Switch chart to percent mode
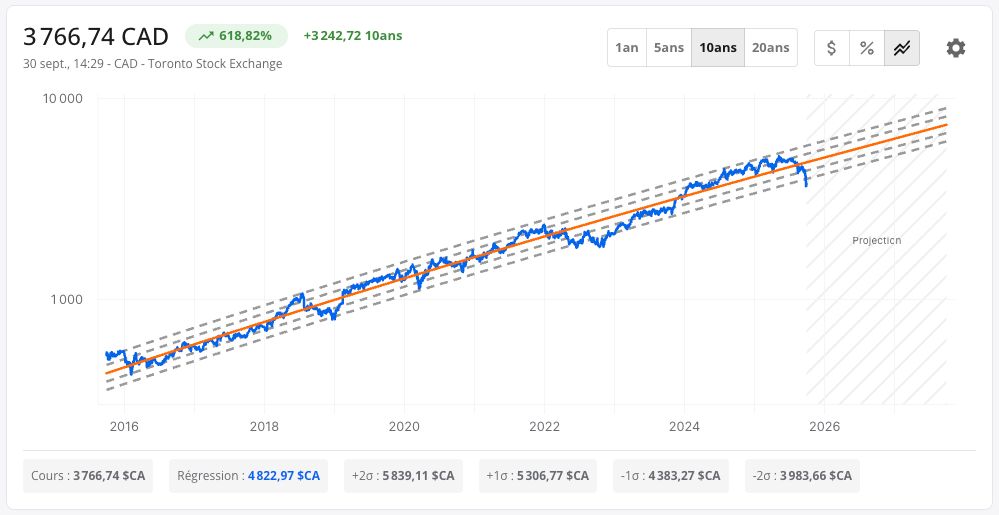Viewport: 999px width, 515px height. pos(866,48)
